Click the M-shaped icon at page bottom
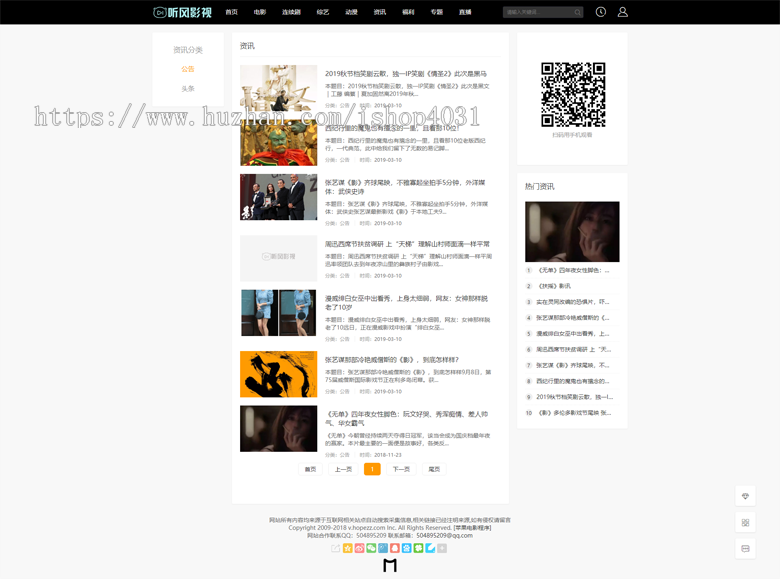The height and width of the screenshot is (579, 780). (x=390, y=565)
